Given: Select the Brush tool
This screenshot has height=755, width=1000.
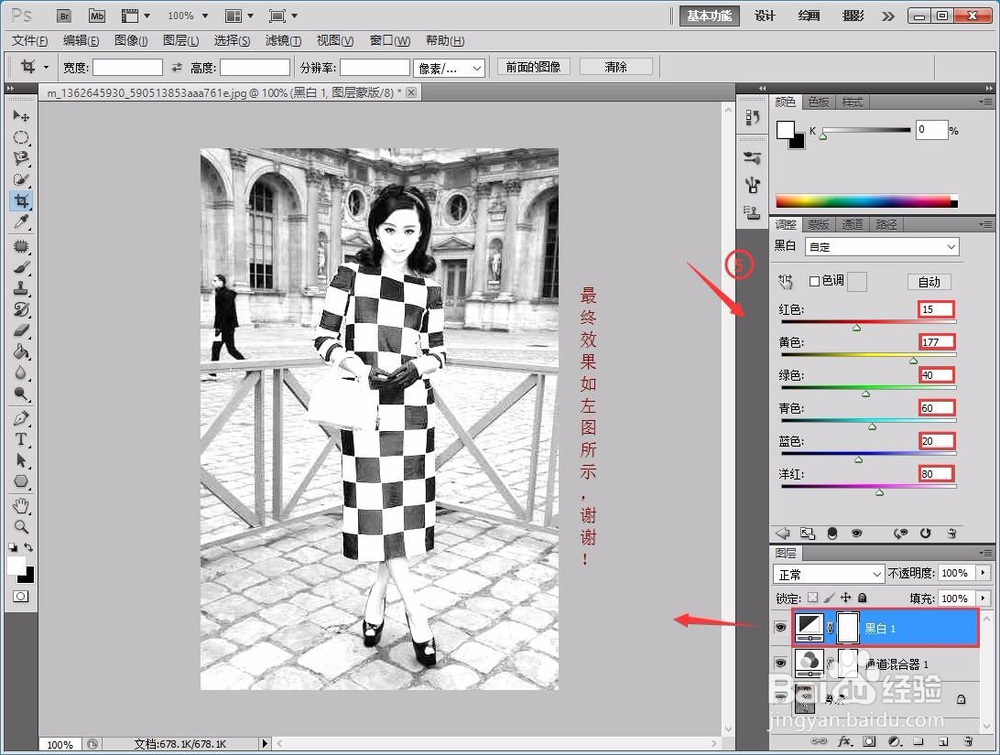Looking at the screenshot, I should pos(21,267).
